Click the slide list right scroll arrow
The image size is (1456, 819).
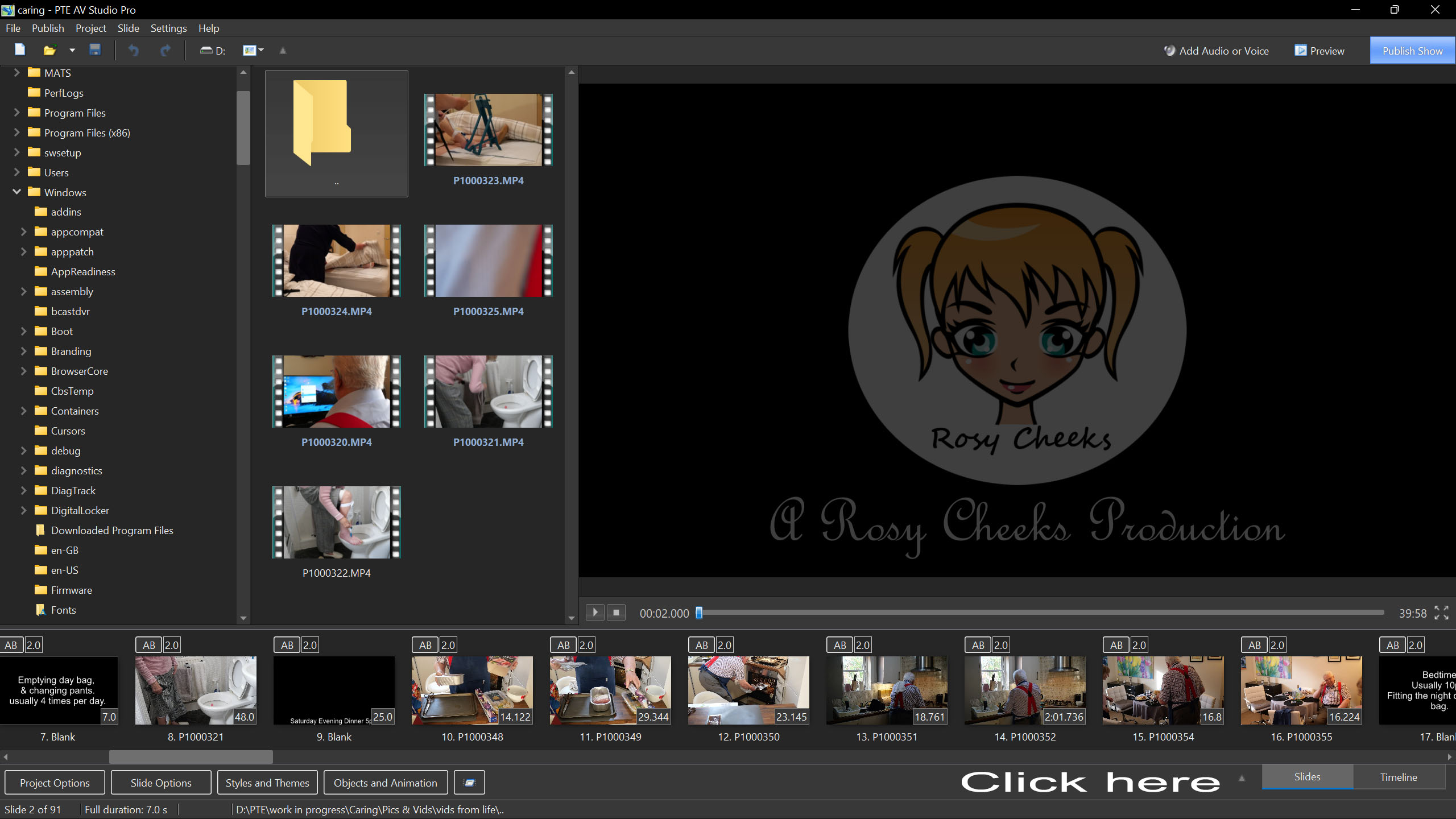[1449, 757]
